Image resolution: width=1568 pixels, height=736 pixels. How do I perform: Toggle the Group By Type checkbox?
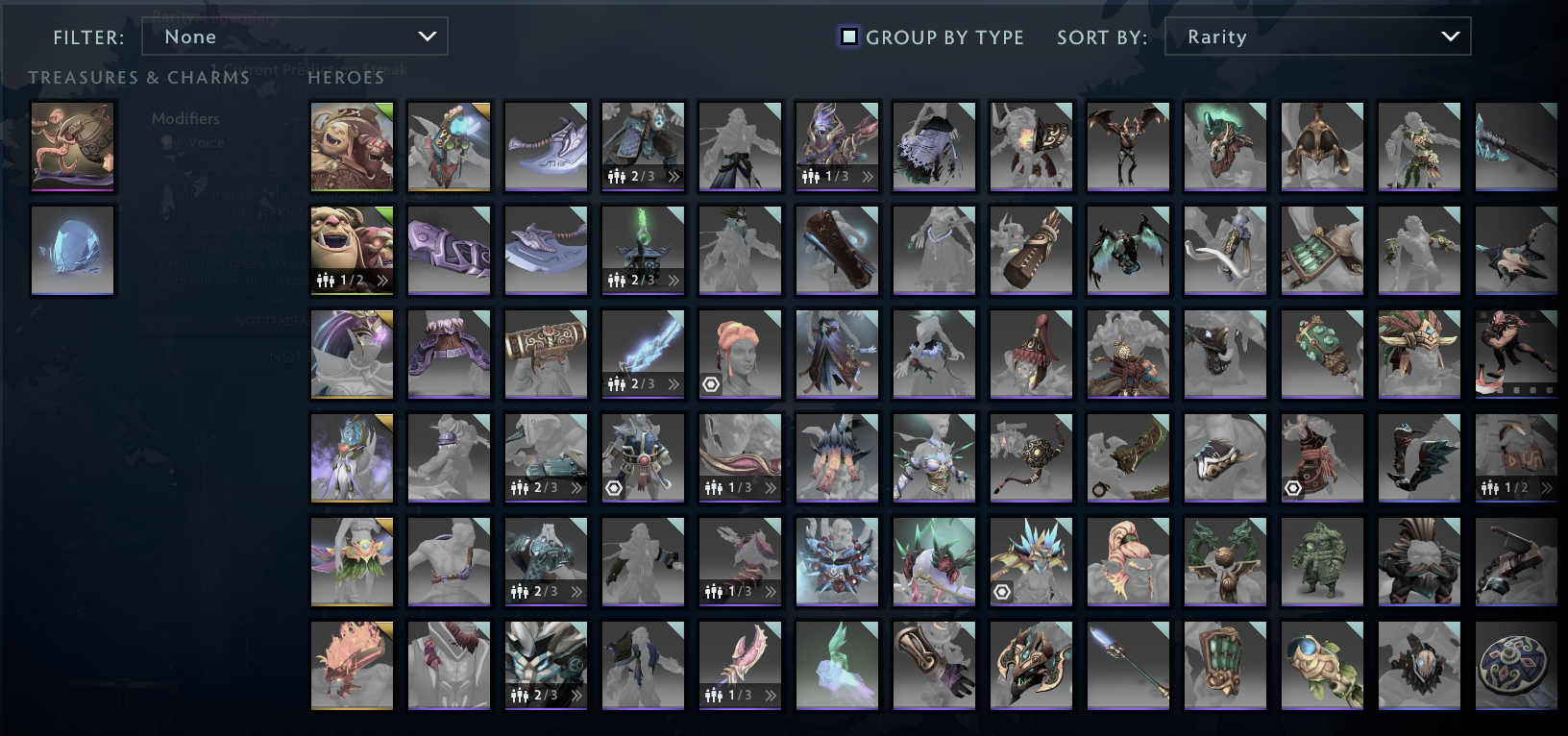(849, 37)
